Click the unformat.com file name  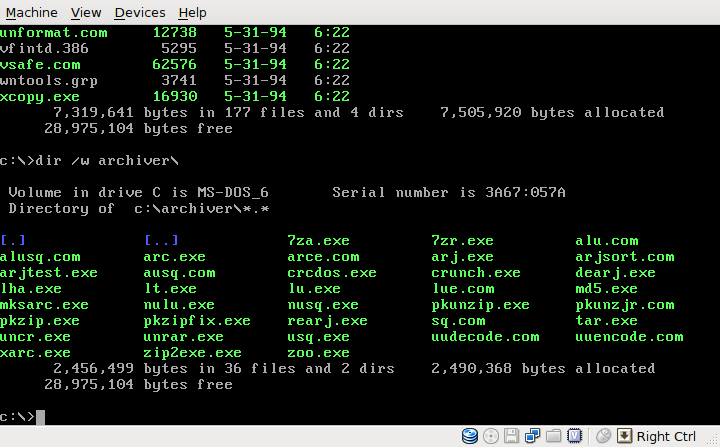54,33
